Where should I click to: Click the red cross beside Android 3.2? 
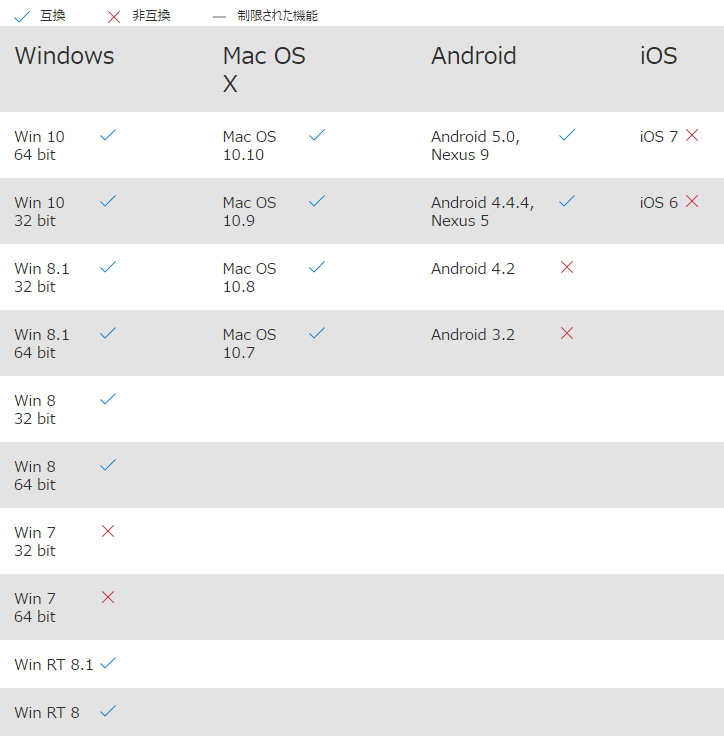(x=567, y=333)
